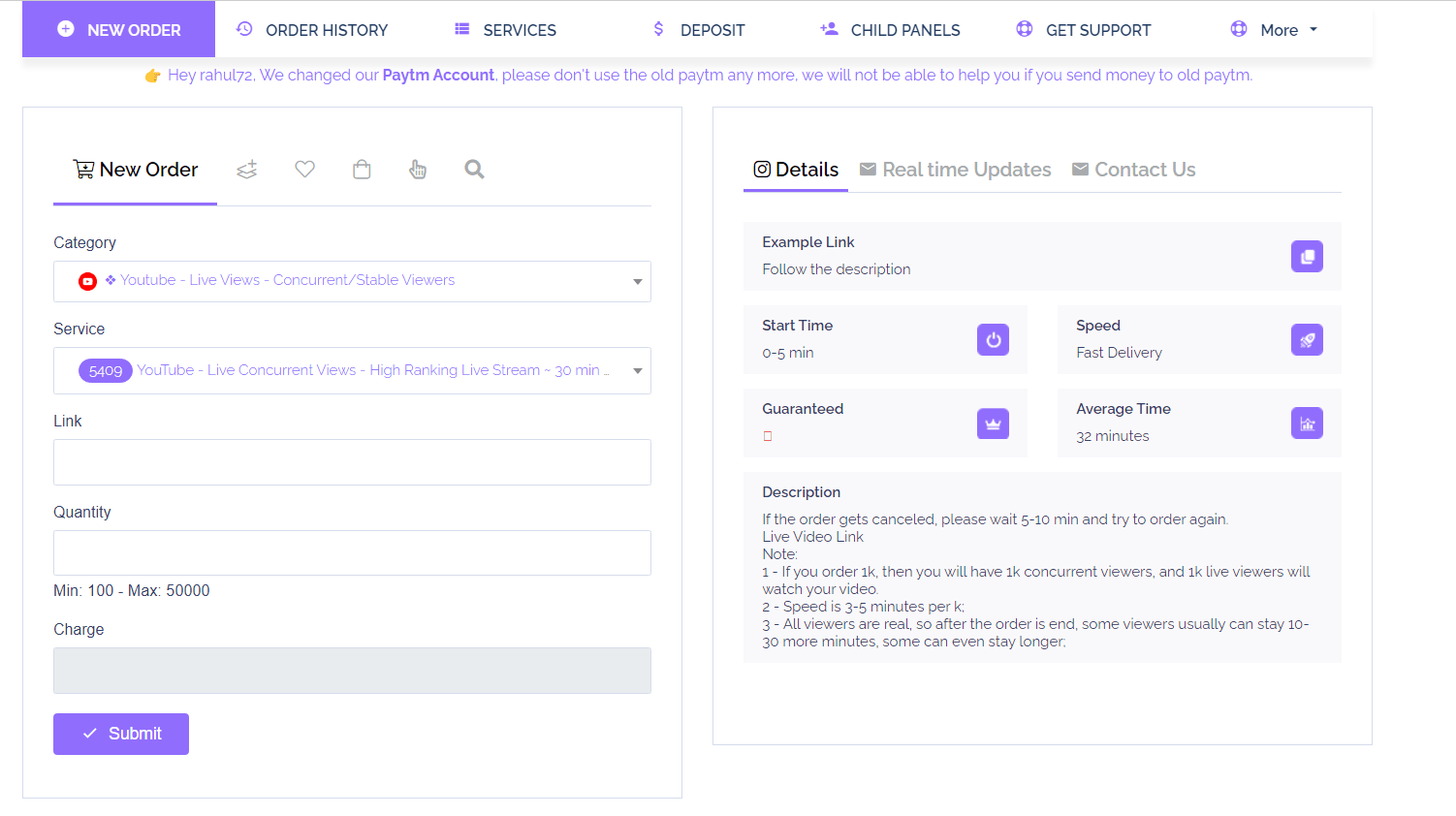Focus the Quantity input field

[x=352, y=553]
